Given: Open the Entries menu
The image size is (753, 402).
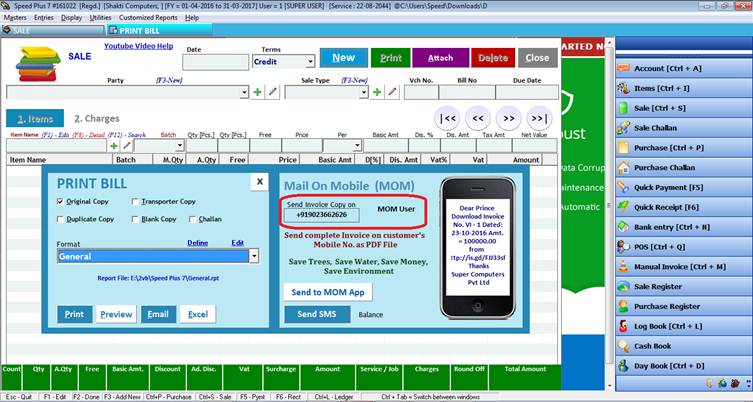Looking at the screenshot, I should (44, 18).
